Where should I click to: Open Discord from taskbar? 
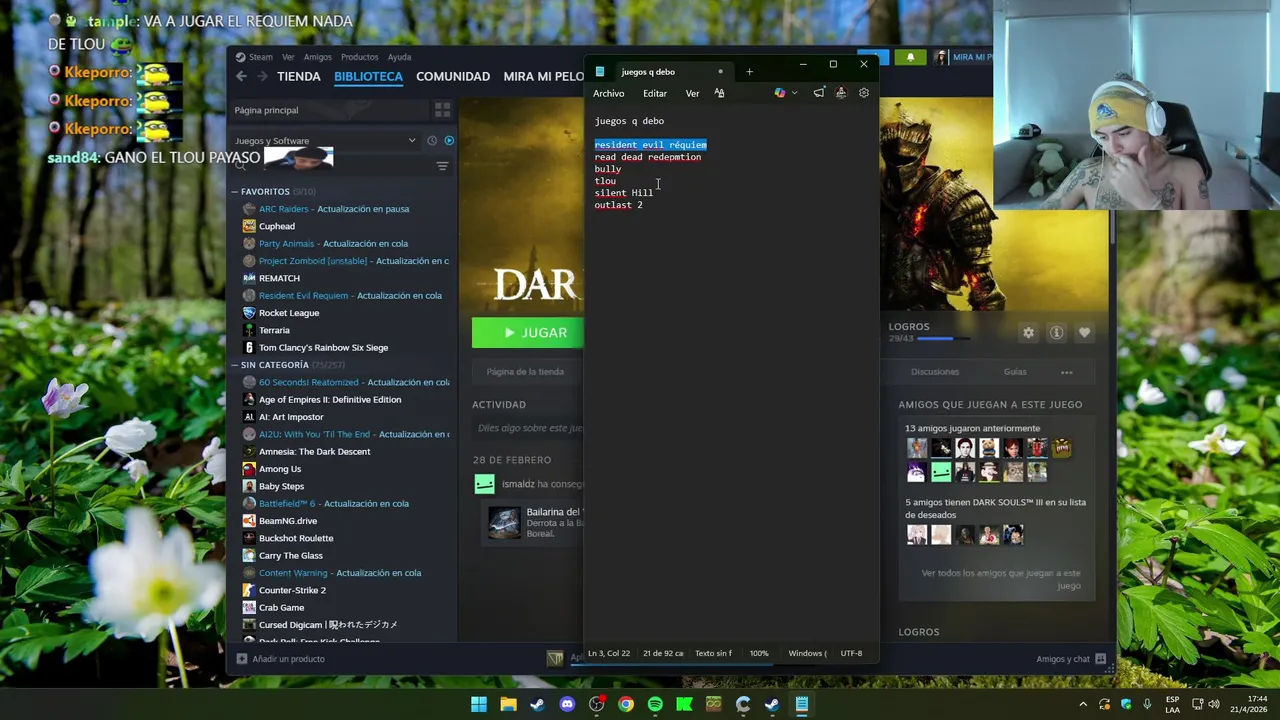(567, 704)
